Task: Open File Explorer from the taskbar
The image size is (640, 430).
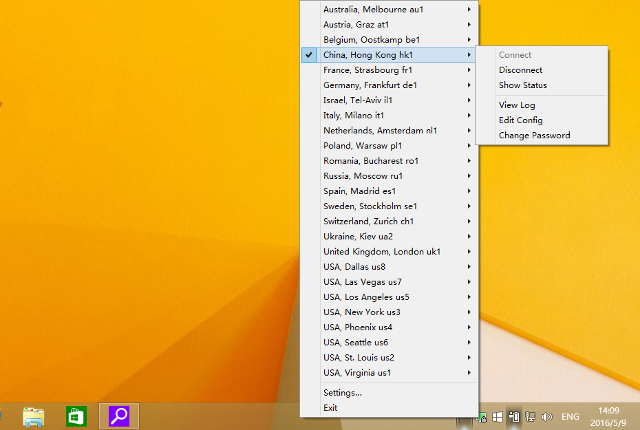Action: coord(33,417)
